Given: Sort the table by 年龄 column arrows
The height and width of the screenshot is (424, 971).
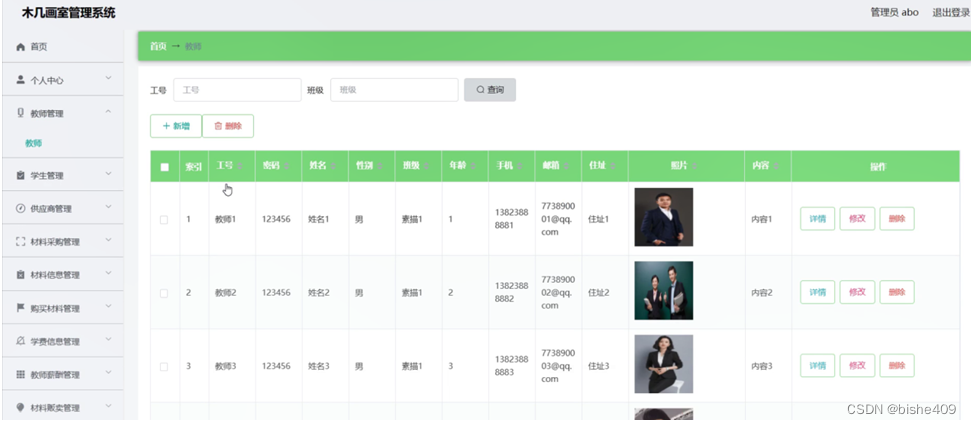Looking at the screenshot, I should [472, 166].
